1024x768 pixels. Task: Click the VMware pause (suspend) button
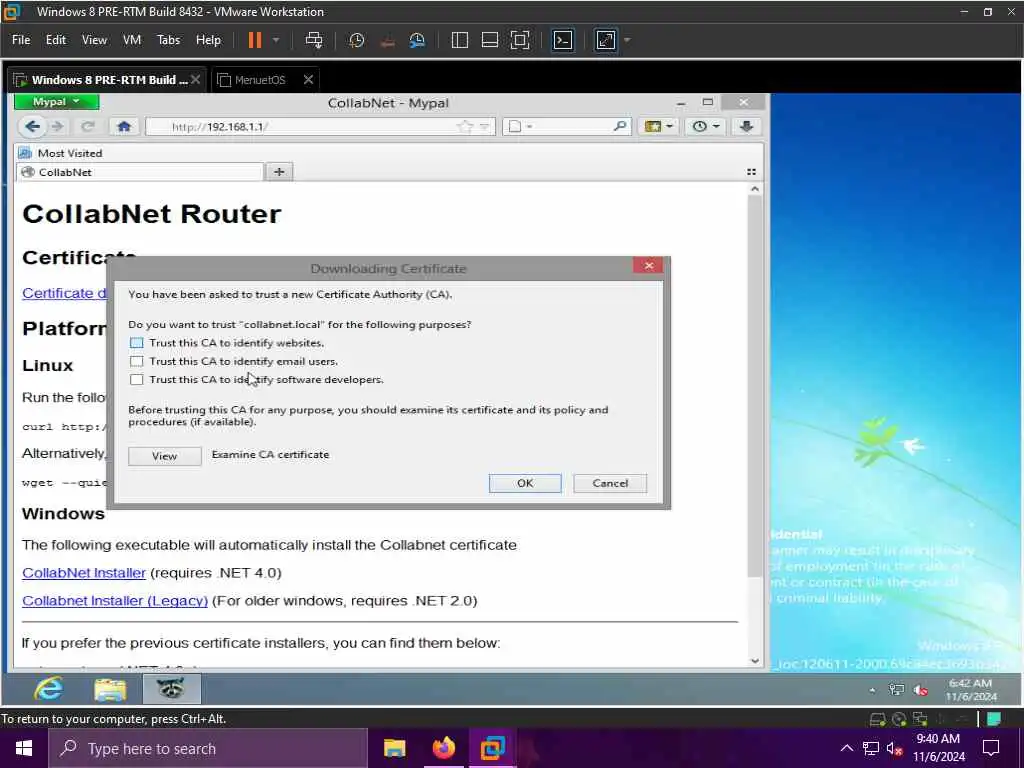[255, 40]
